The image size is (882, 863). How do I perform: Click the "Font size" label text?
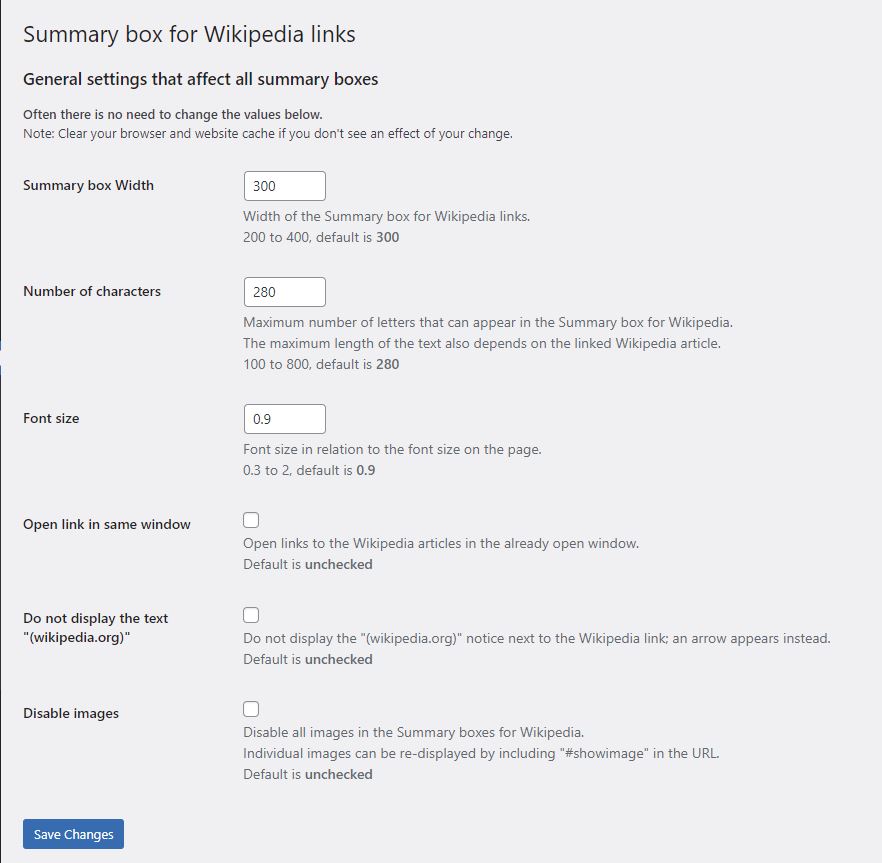51,418
